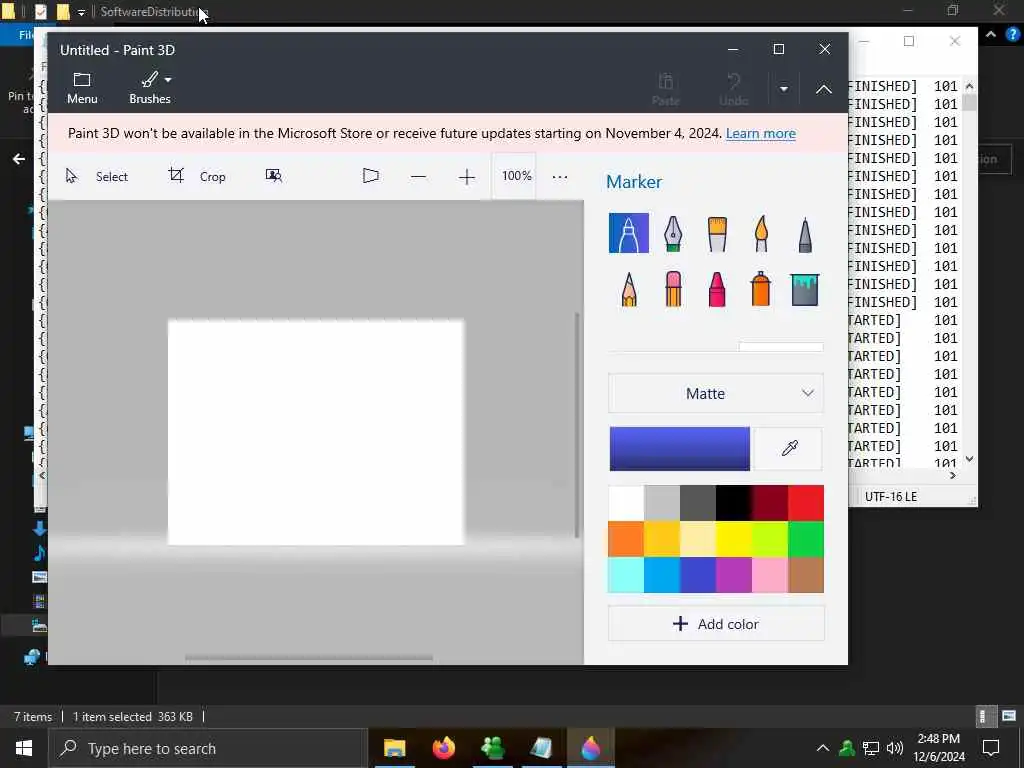Click the UTF-16 LE encoding status text
Image resolution: width=1024 pixels, height=768 pixels.
click(891, 496)
